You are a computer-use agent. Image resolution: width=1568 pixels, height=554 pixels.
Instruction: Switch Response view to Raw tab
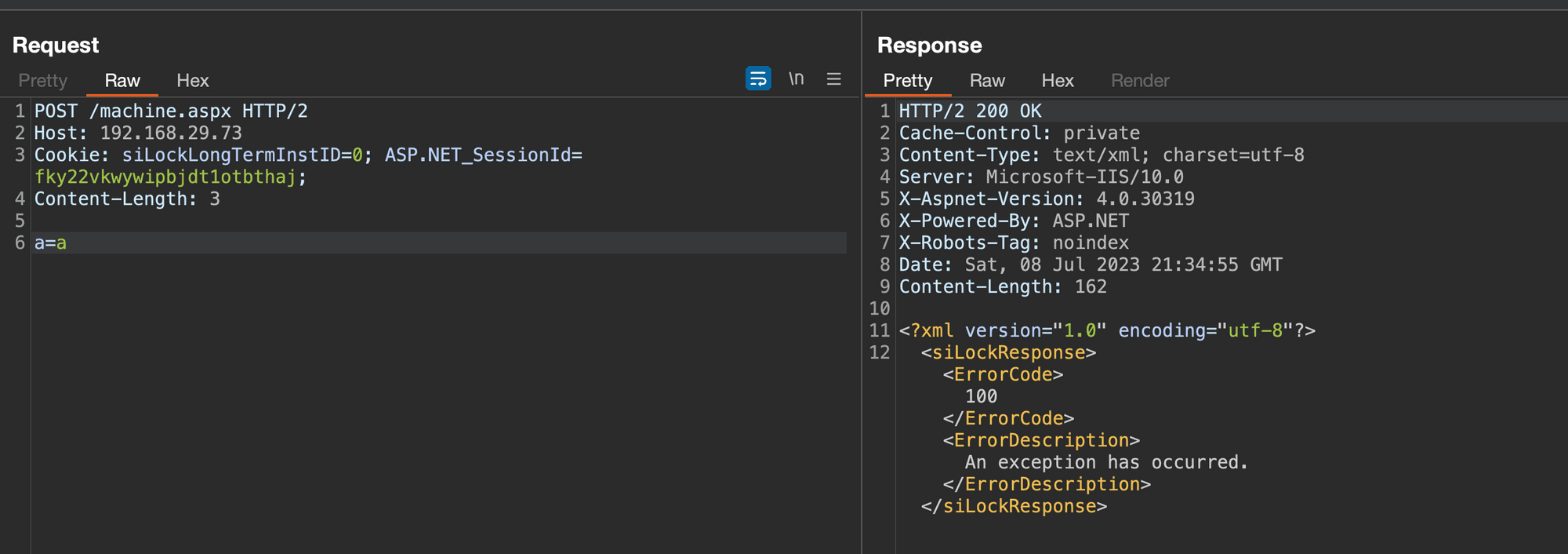coord(987,81)
